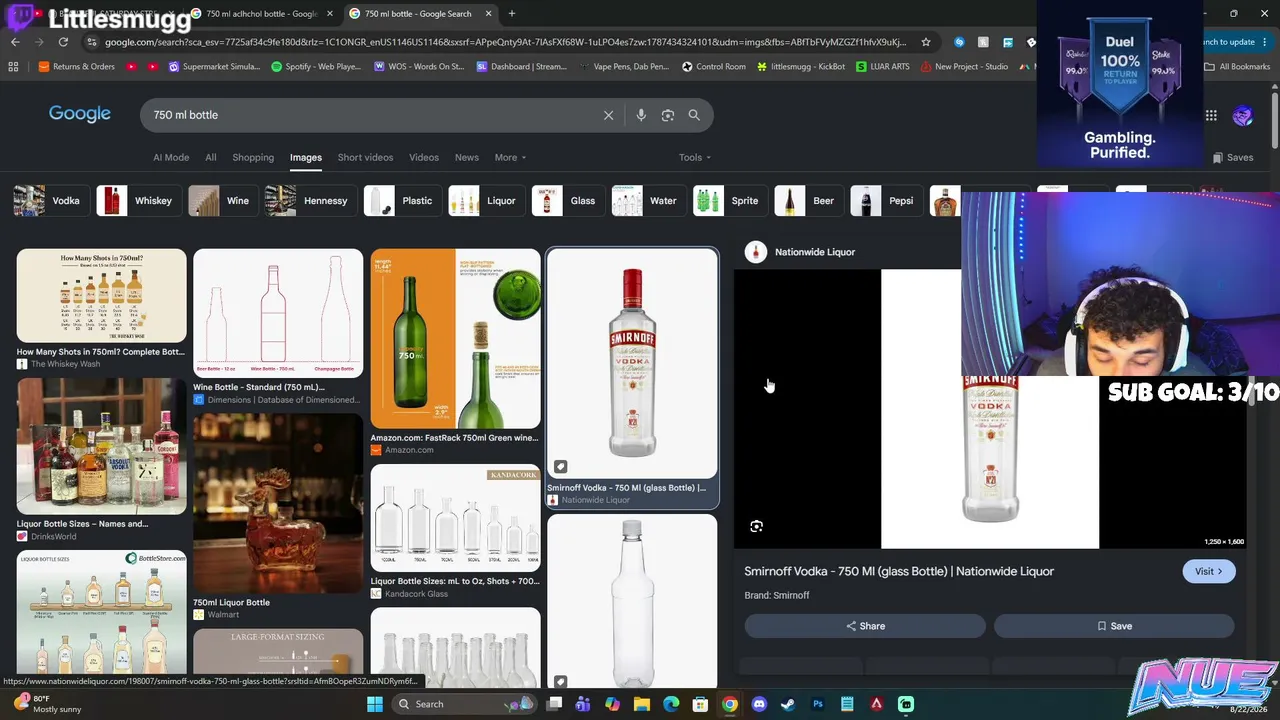This screenshot has height=720, width=1280.
Task: Submit search with the magnifier icon
Action: pos(694,115)
